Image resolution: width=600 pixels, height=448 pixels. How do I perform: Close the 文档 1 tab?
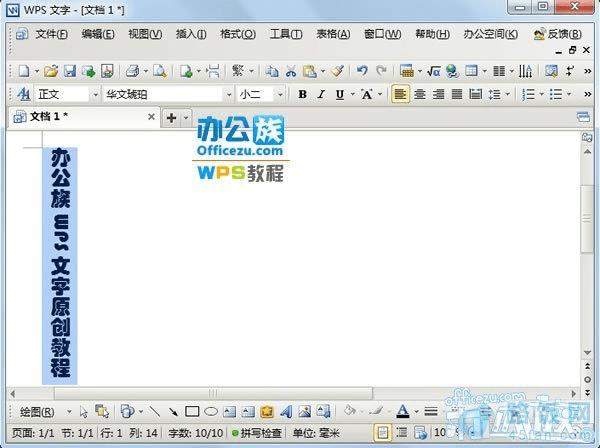(x=152, y=117)
